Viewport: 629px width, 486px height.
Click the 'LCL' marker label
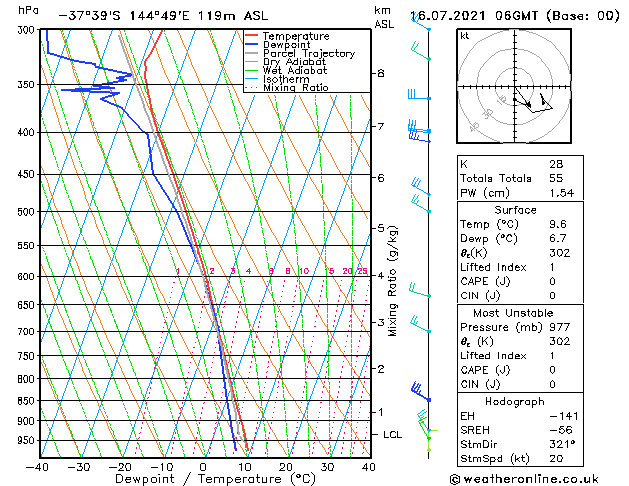pyautogui.click(x=392, y=435)
